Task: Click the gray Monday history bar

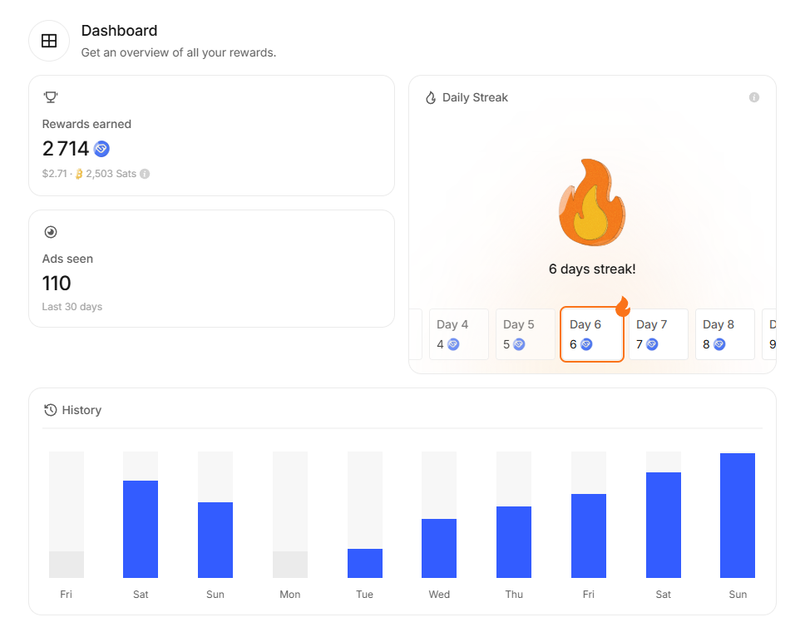Action: [x=290, y=564]
